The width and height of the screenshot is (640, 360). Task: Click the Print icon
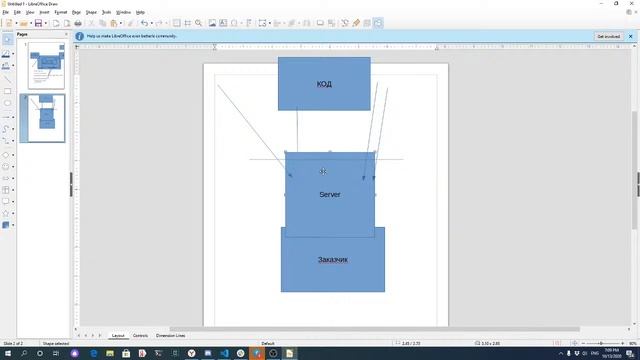coord(78,23)
